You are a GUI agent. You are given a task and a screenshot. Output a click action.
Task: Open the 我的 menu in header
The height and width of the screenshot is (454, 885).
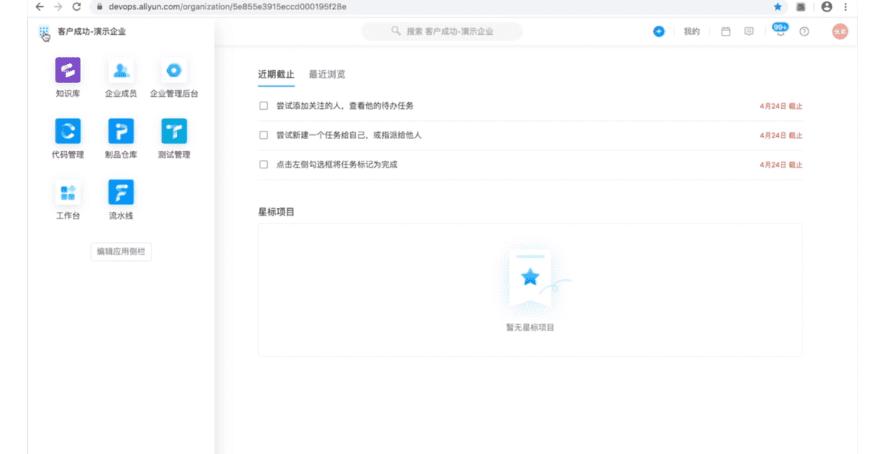point(691,32)
